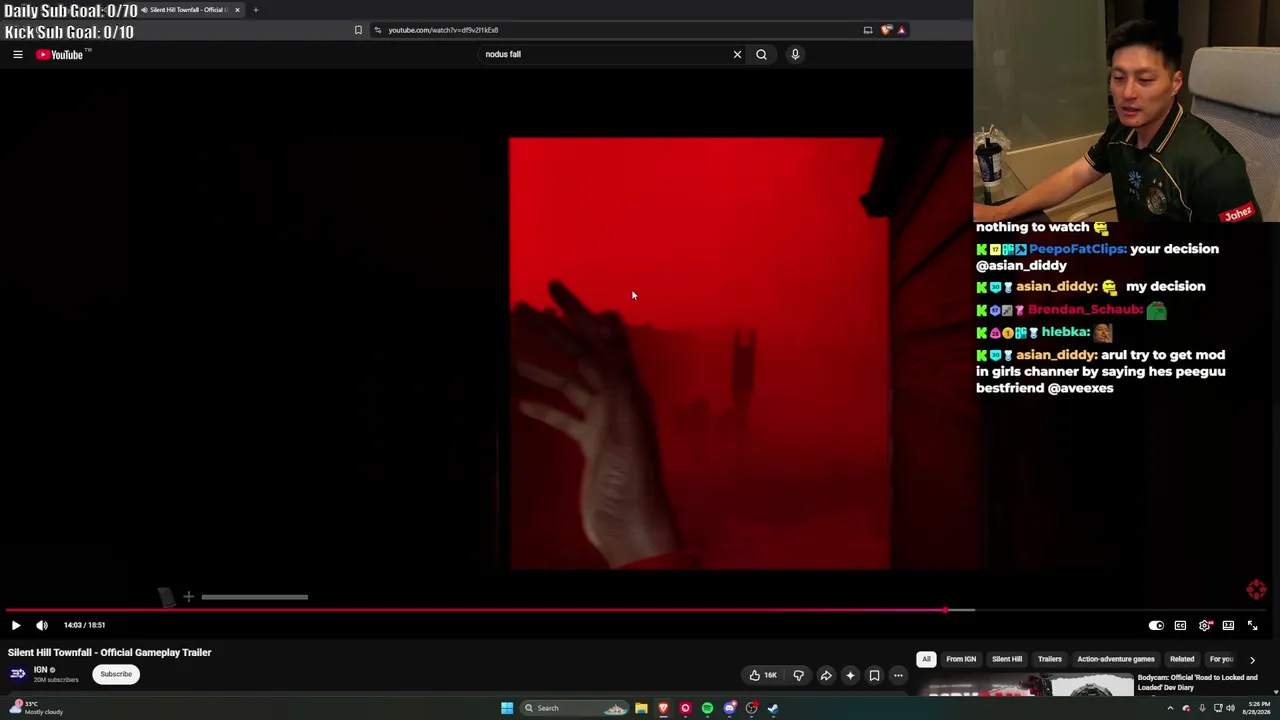Viewport: 1280px width, 720px height.
Task: Select the 'Trailers' filter chip
Action: click(1050, 659)
